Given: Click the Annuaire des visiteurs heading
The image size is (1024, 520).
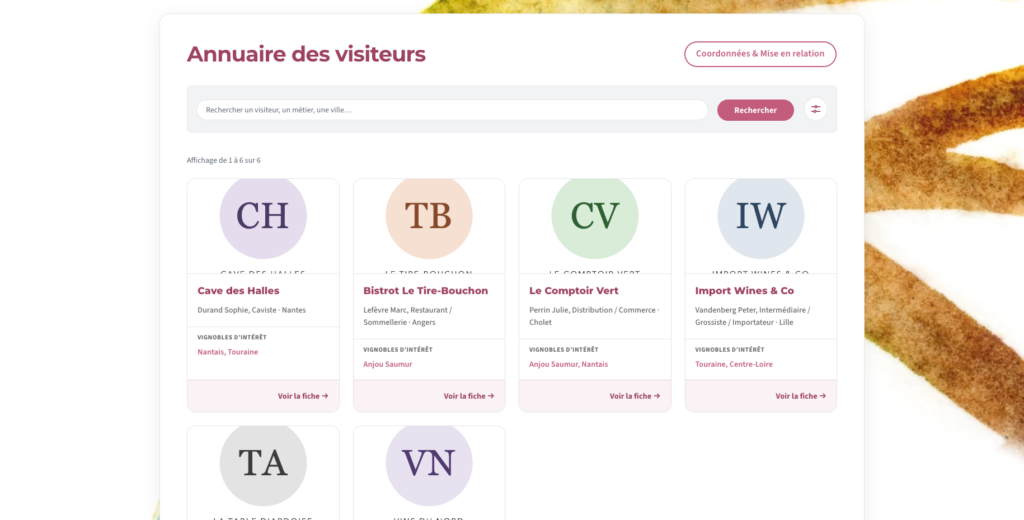Looking at the screenshot, I should 306,54.
